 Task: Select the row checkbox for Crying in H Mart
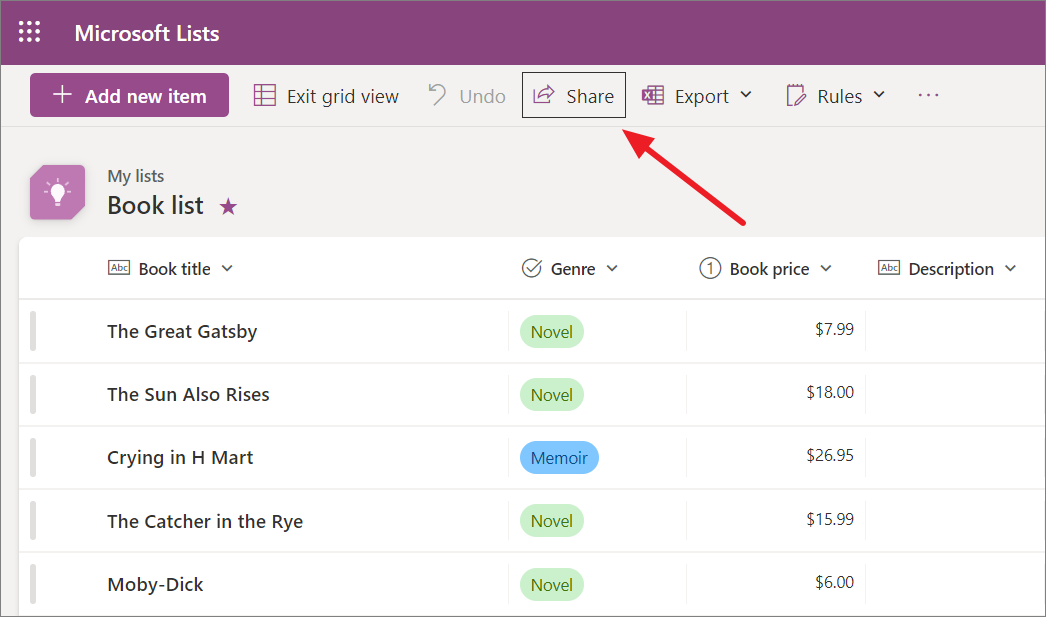coord(33,457)
